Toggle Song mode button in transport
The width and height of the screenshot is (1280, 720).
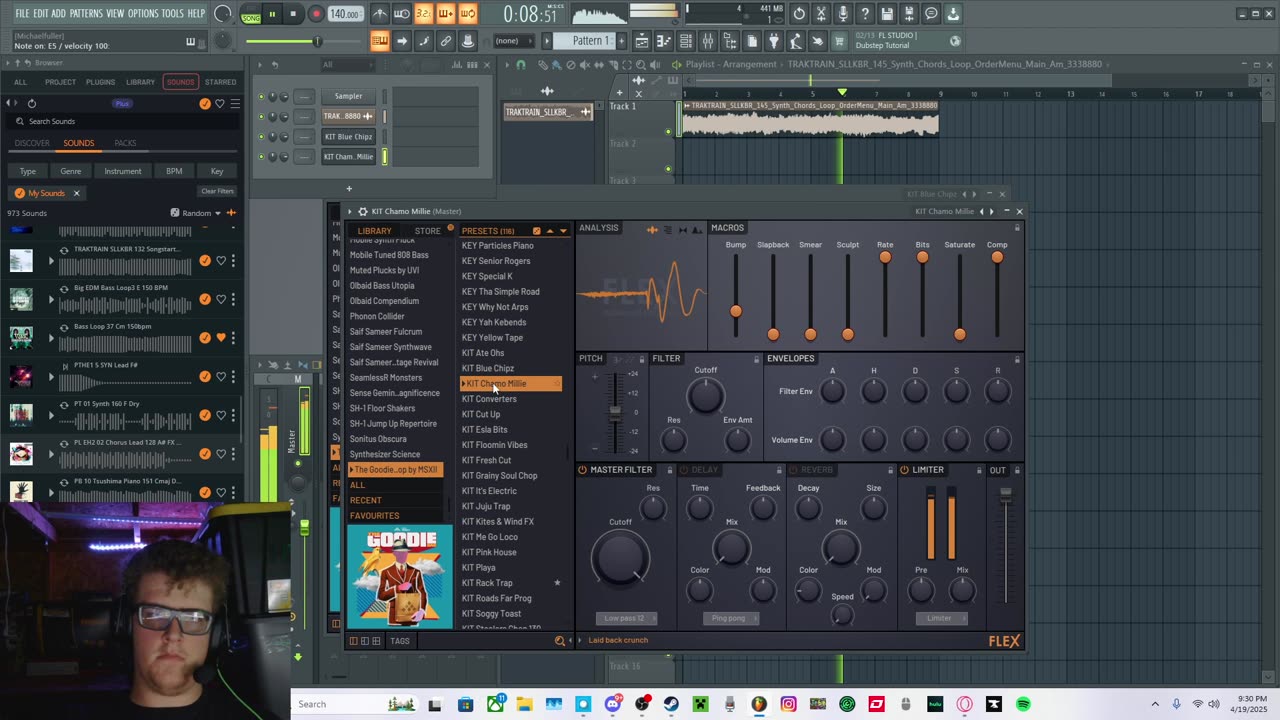(x=251, y=18)
